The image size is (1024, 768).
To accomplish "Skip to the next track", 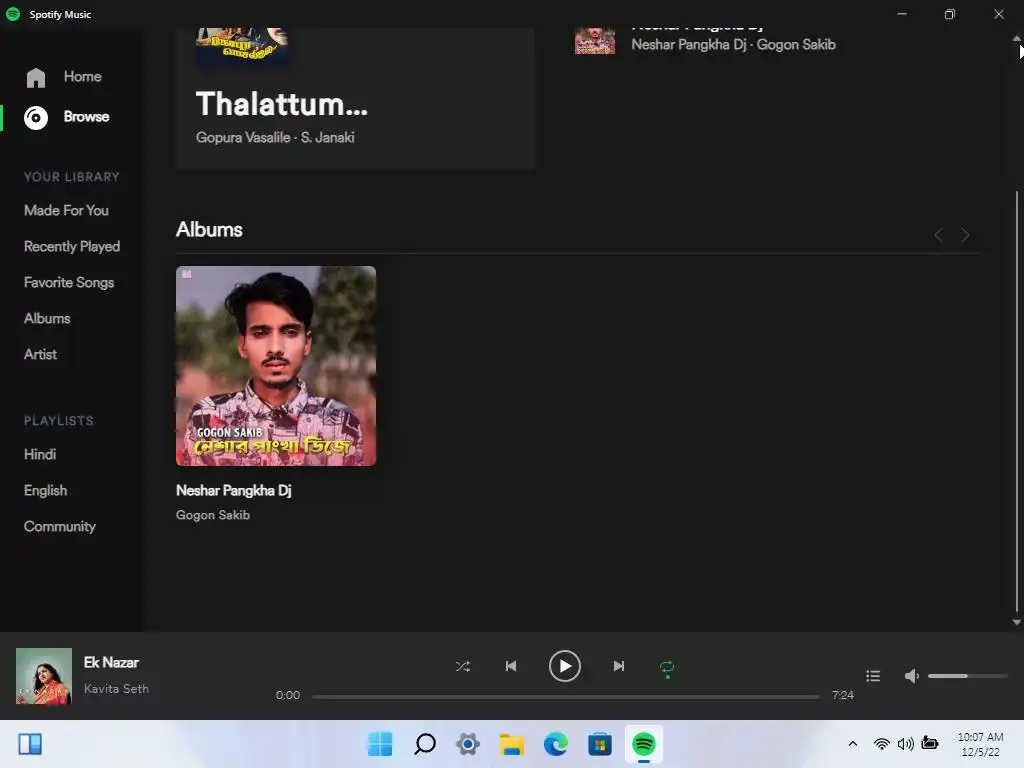I will coord(618,666).
